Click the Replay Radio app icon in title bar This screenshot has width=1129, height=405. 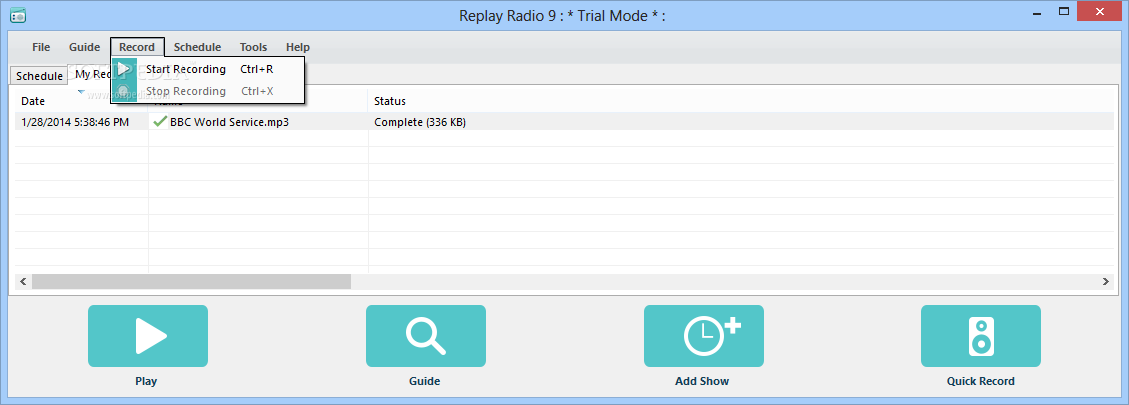[x=19, y=14]
